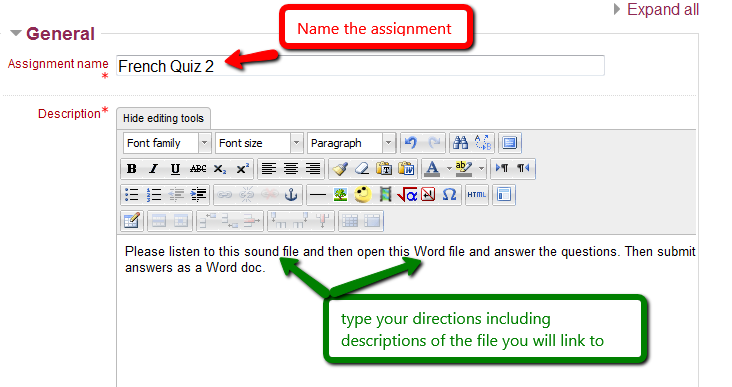Toggle subscript formatting

point(219,169)
